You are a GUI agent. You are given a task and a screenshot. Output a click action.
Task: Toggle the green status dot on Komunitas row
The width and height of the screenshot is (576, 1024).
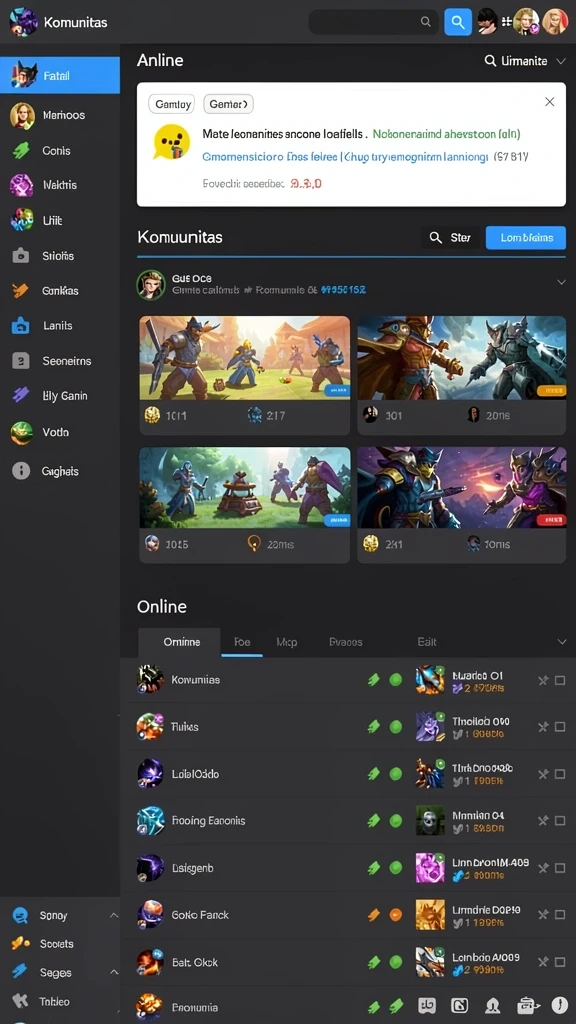(x=396, y=680)
